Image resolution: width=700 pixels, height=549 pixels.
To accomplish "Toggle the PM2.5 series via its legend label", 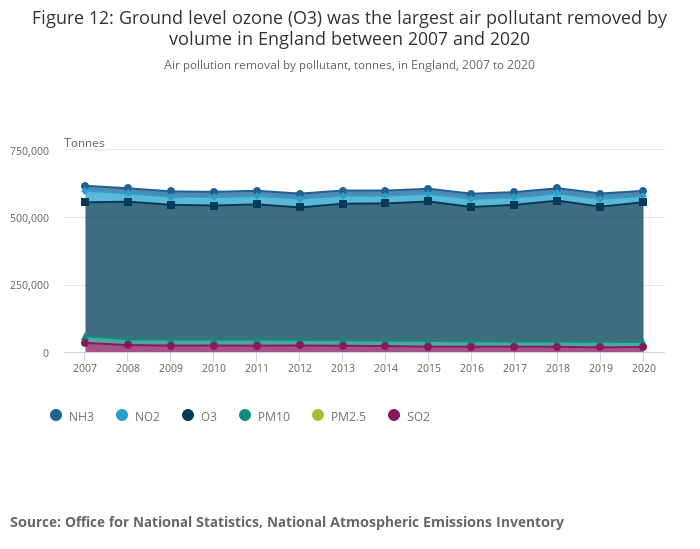I will (349, 417).
